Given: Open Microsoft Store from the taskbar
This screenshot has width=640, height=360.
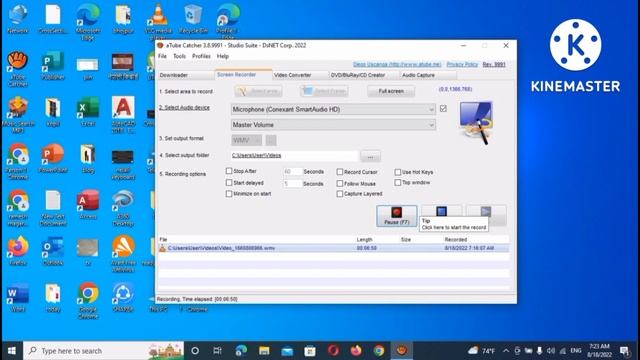Looking at the screenshot, I should [x=310, y=351].
